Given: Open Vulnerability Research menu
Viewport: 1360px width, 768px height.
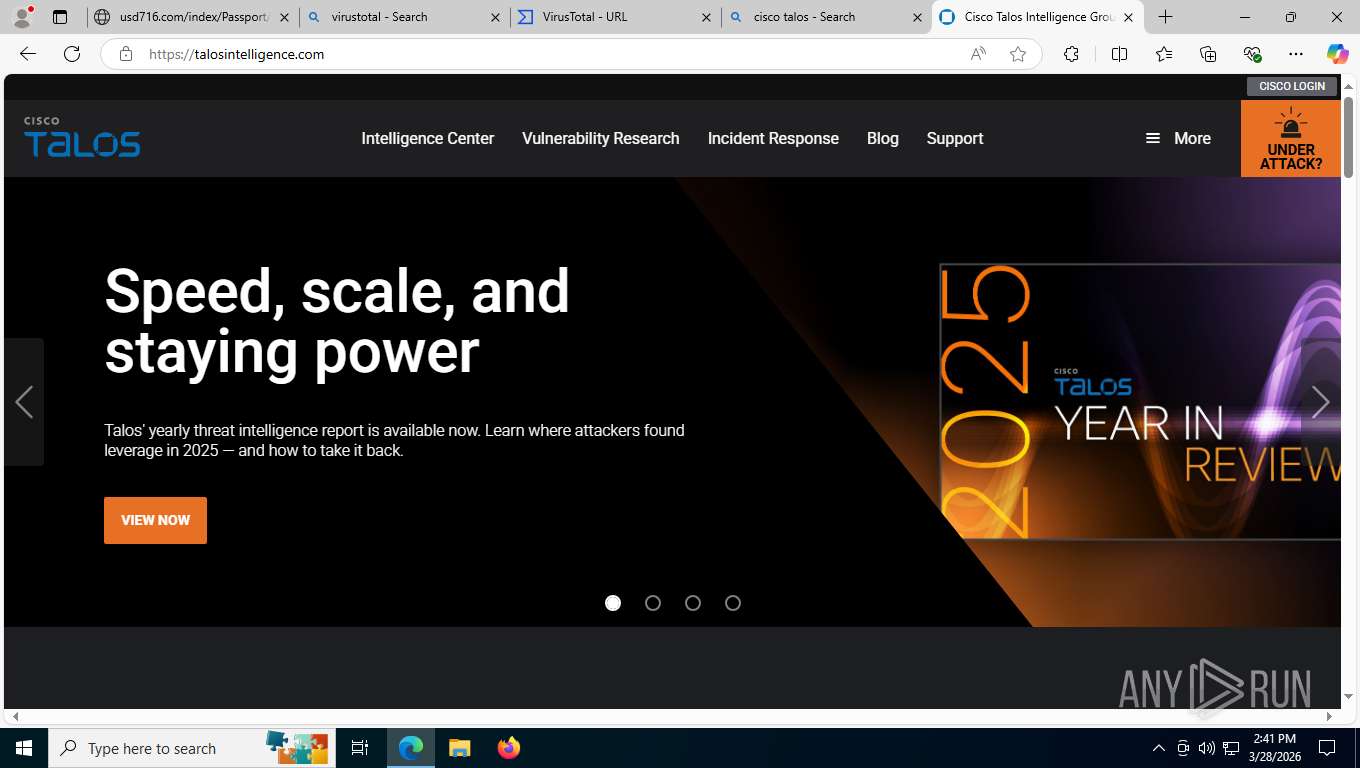Looking at the screenshot, I should pyautogui.click(x=601, y=138).
